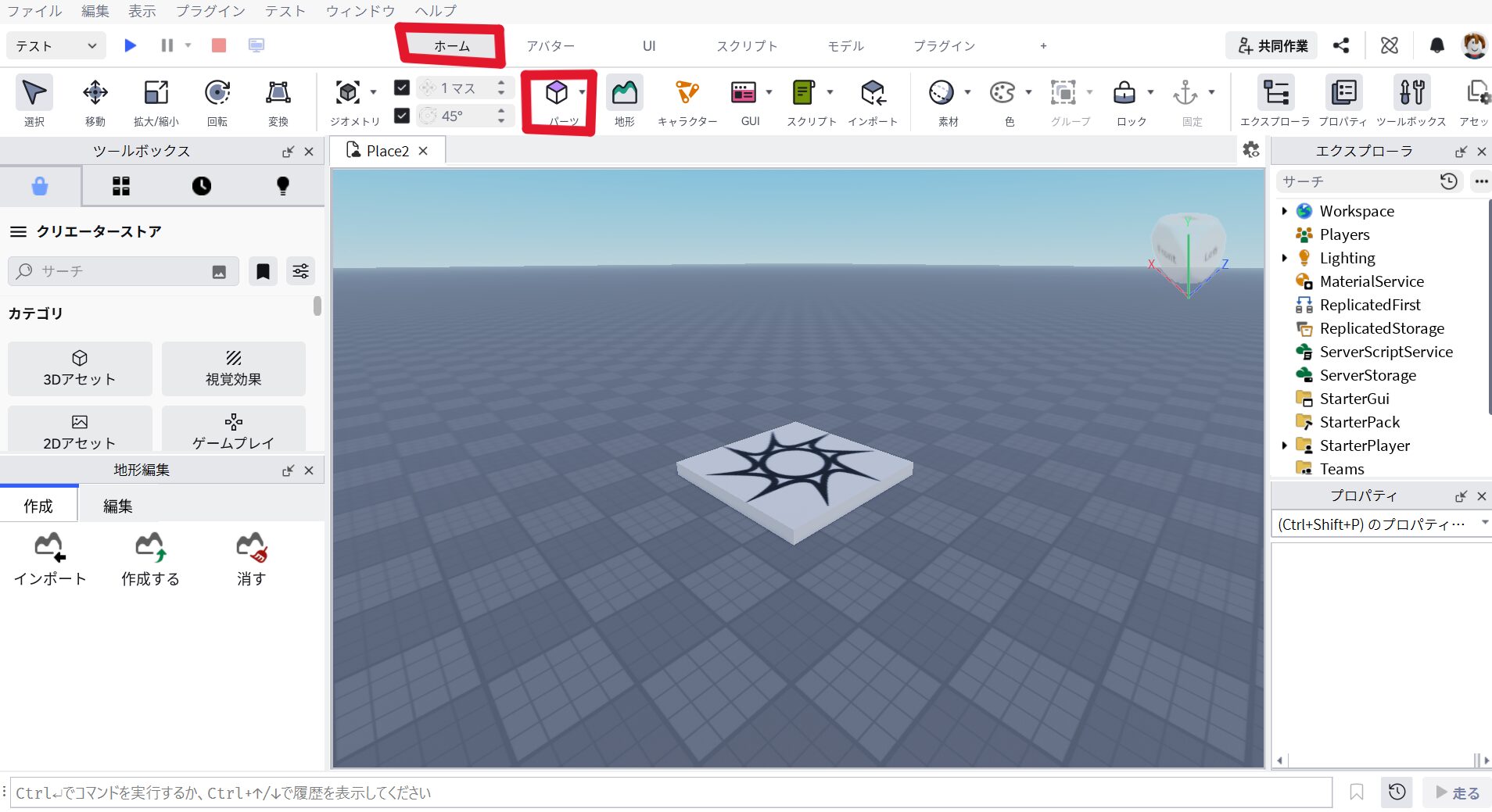The width and height of the screenshot is (1492, 812).
Task: Switch to the モデル ribbon tab
Action: click(846, 46)
